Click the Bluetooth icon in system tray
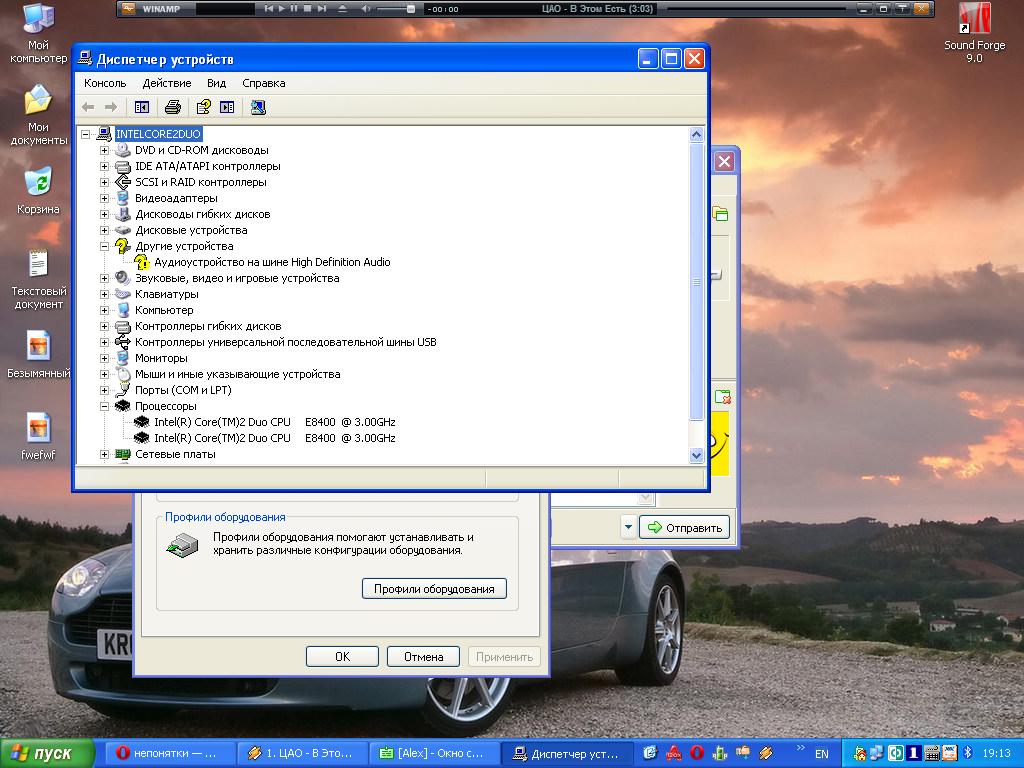 click(967, 753)
